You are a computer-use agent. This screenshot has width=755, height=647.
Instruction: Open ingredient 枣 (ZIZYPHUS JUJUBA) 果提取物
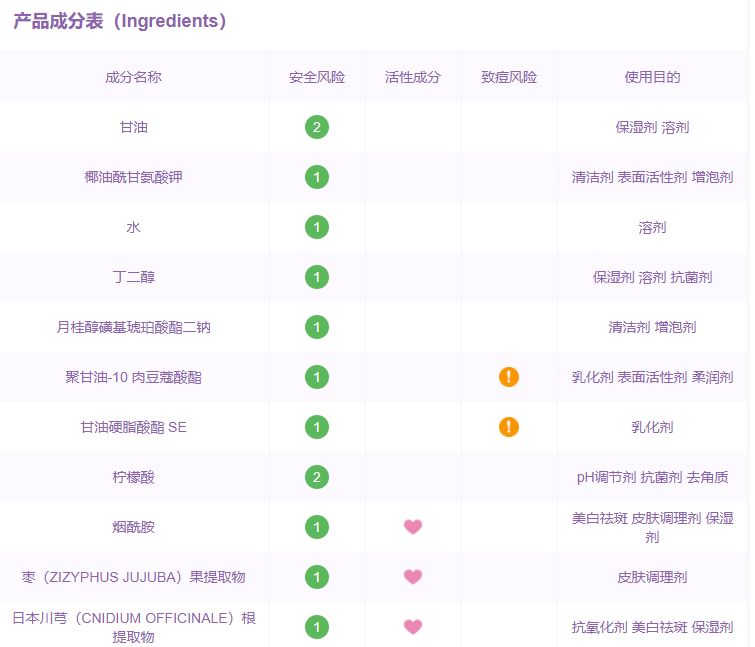[x=133, y=577]
